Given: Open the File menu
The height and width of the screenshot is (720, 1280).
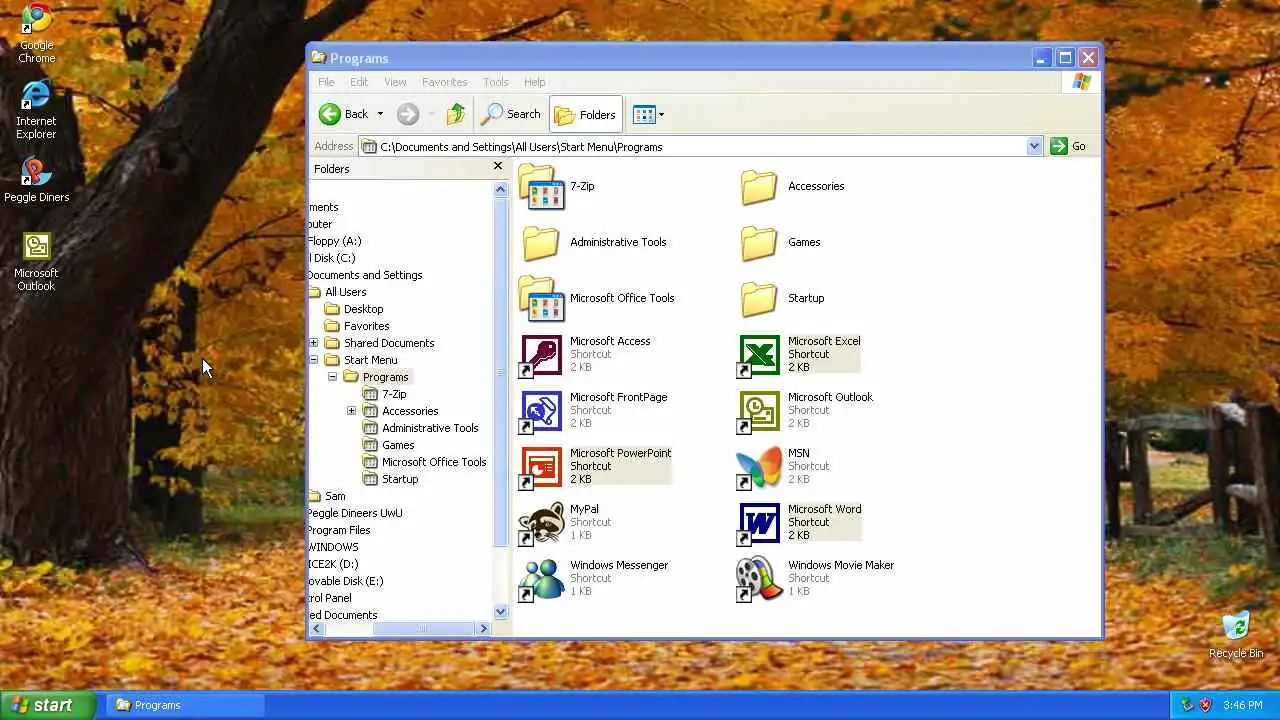Looking at the screenshot, I should [x=326, y=82].
